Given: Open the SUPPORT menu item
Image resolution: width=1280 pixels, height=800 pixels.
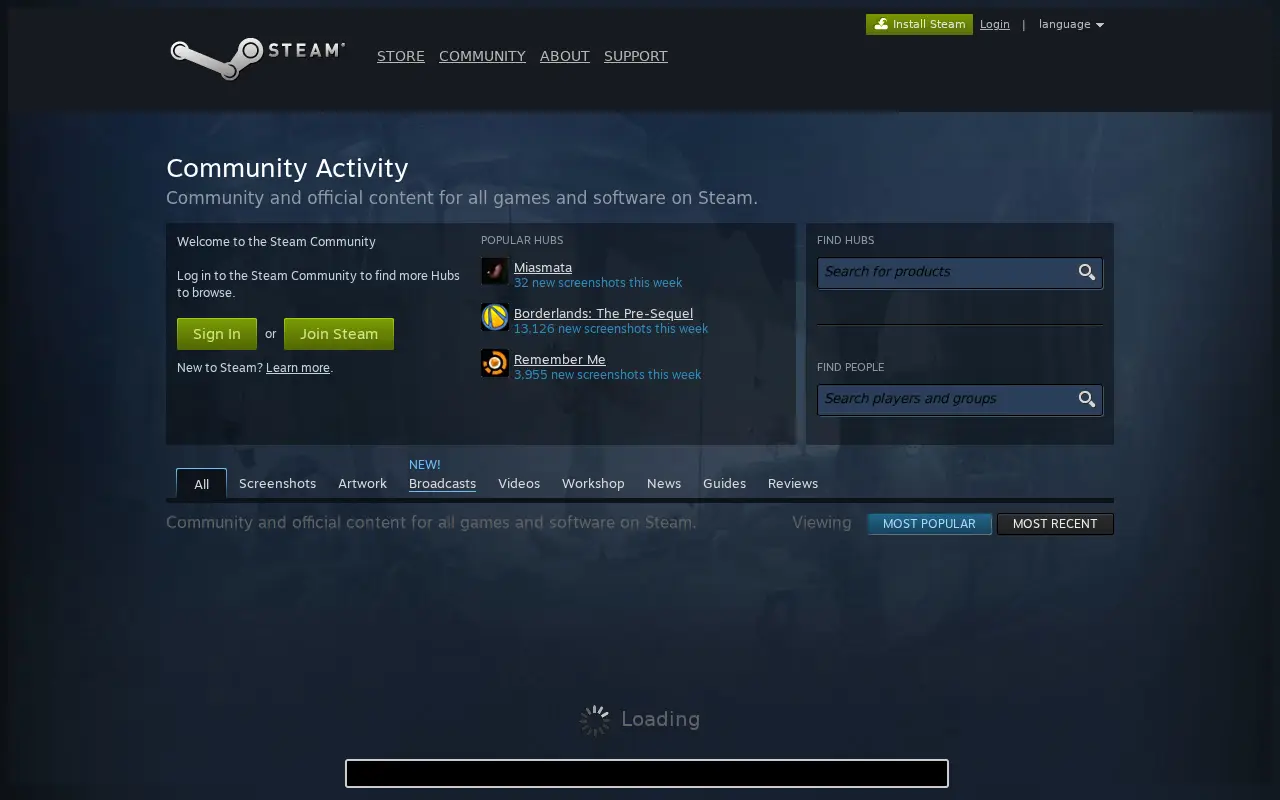Looking at the screenshot, I should click(636, 56).
